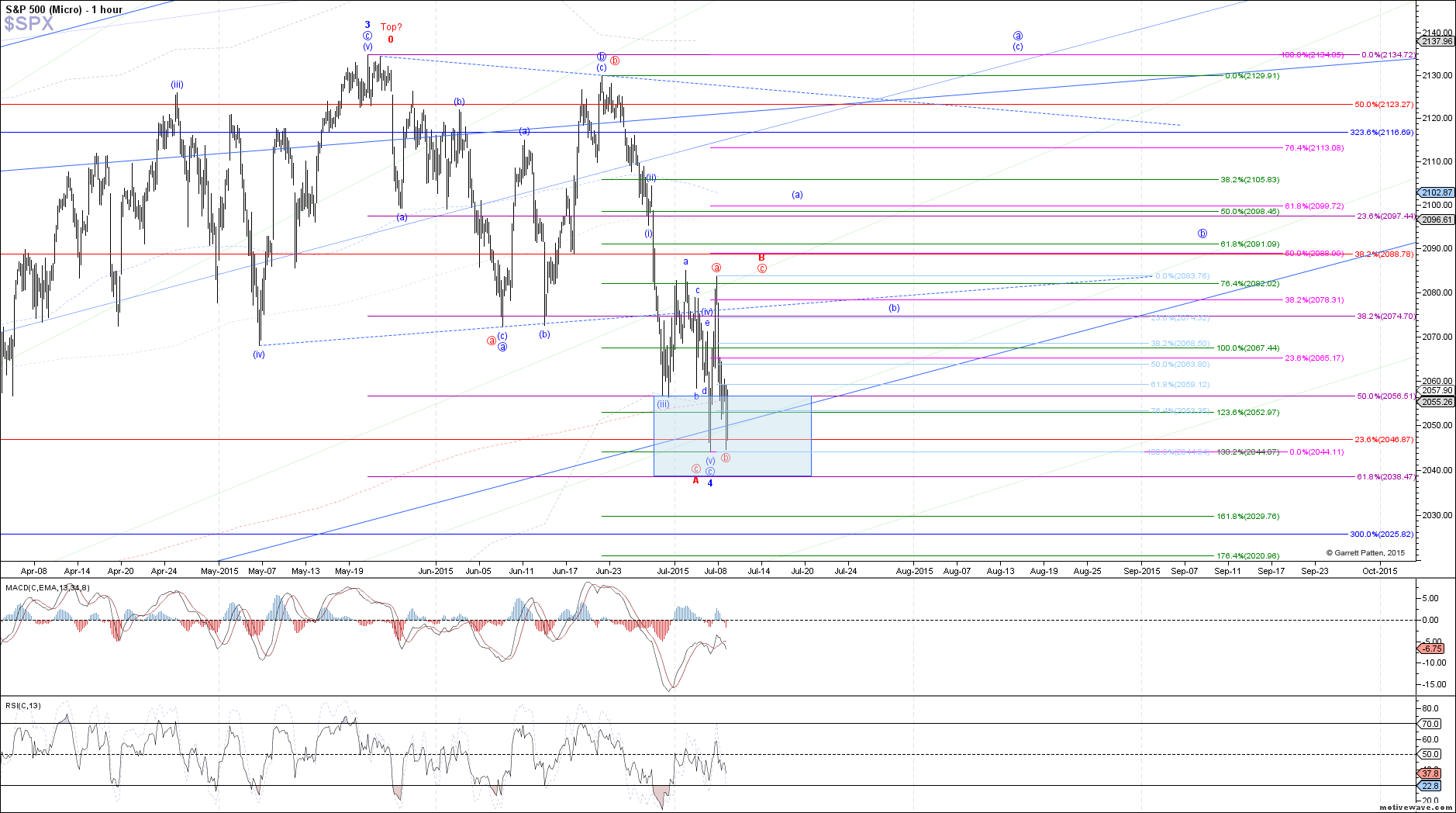This screenshot has width=1456, height=813.
Task: Click the Jul-08 date on time axis
Action: 715,571
